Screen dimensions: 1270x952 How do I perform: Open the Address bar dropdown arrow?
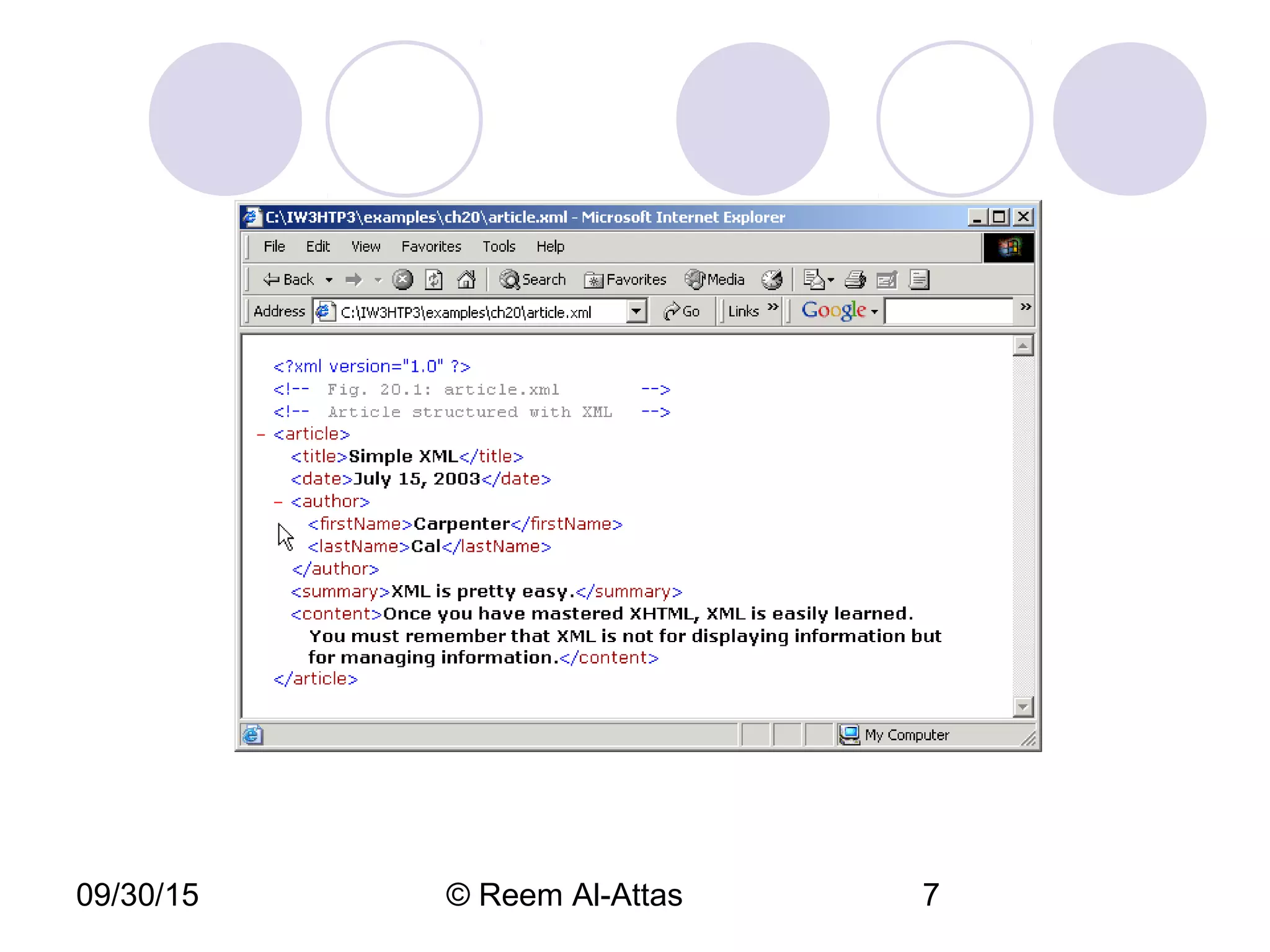636,311
